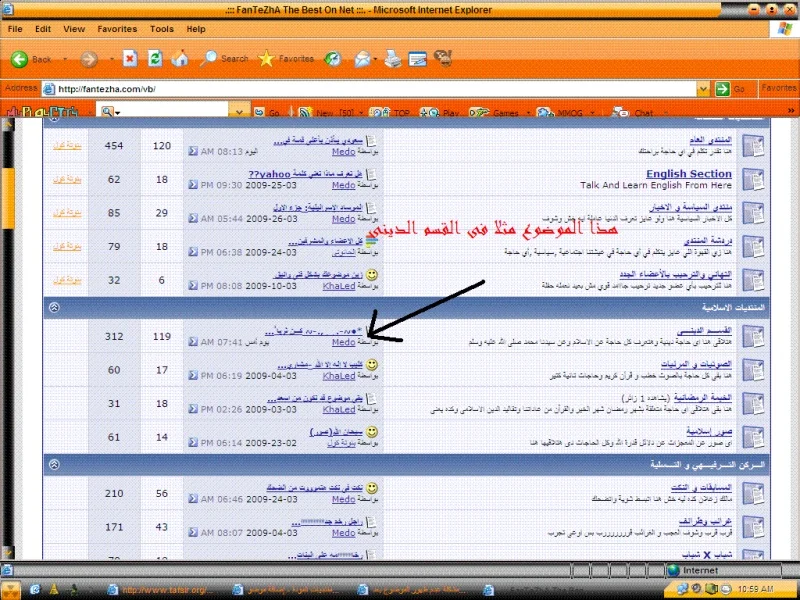The image size is (800, 600).
Task: Open the Tools menu
Action: [x=161, y=29]
